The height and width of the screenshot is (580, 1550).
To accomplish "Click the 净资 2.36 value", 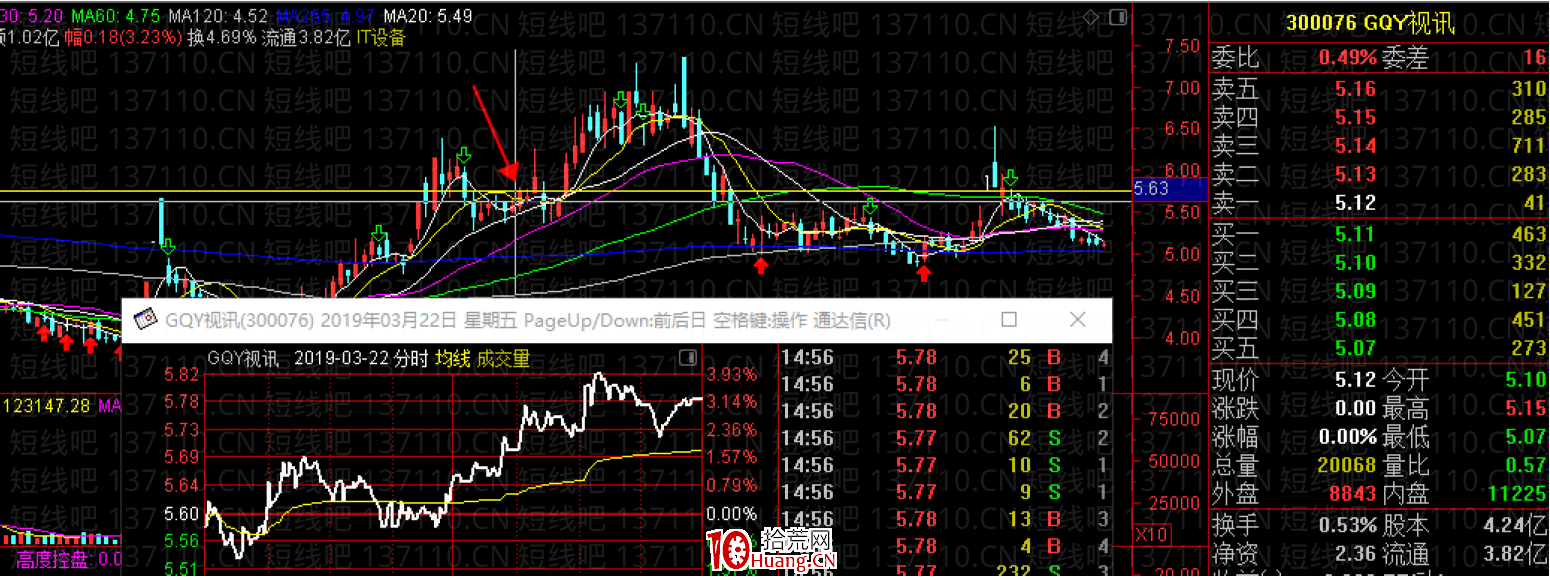I will click(1356, 554).
